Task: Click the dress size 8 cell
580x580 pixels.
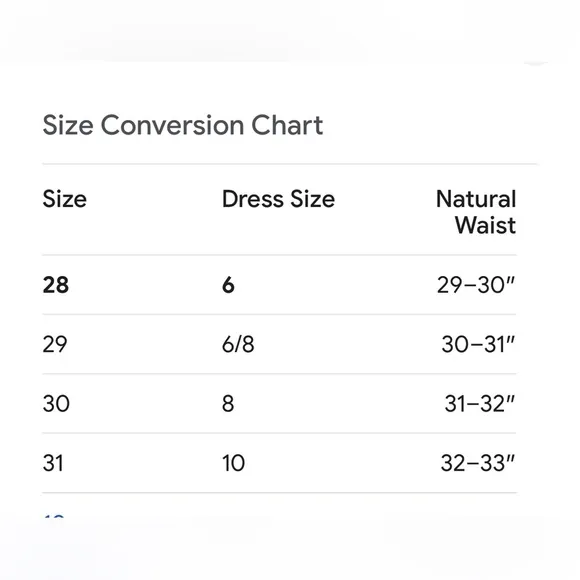Action: 228,404
